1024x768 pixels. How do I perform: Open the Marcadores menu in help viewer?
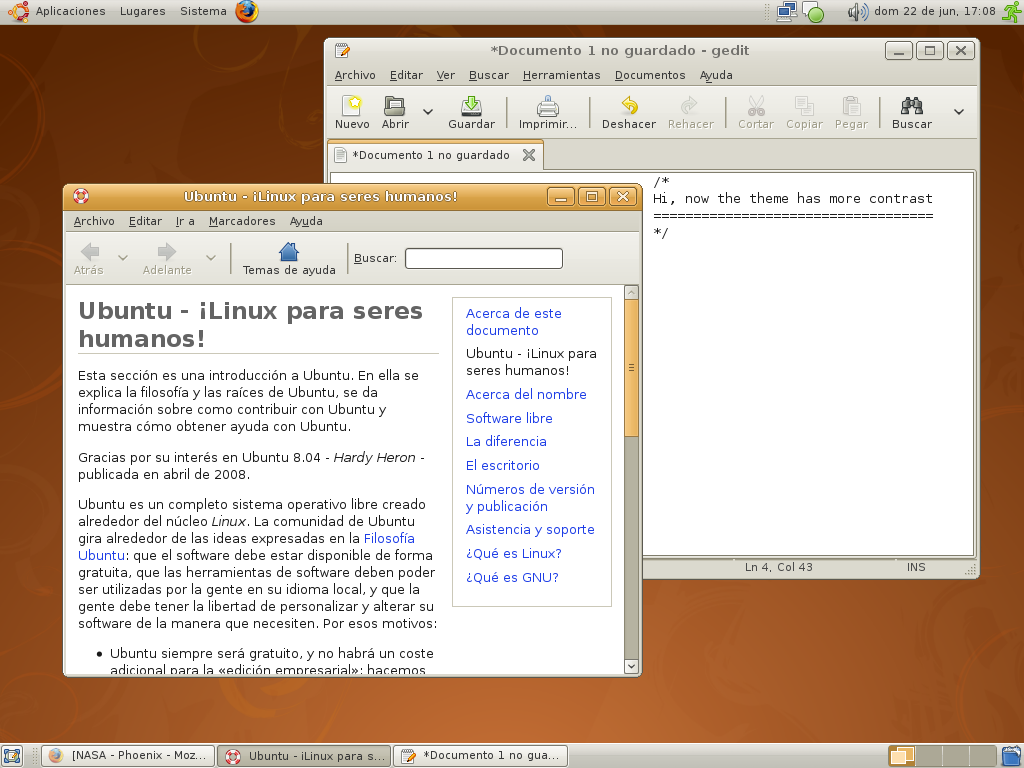[x=242, y=221]
